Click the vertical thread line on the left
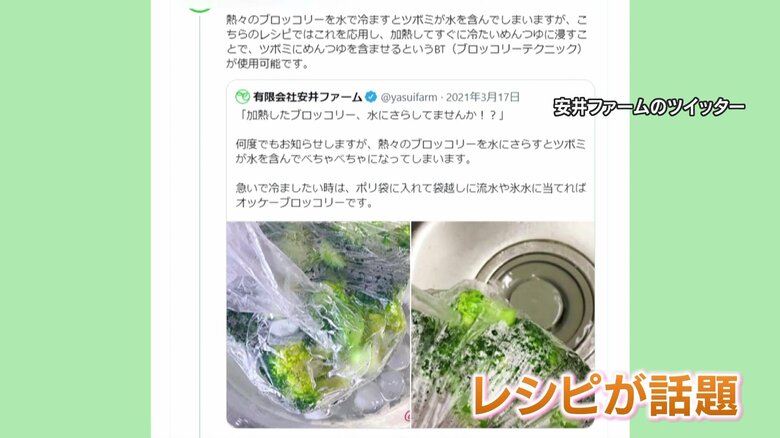 [x=200, y=224]
